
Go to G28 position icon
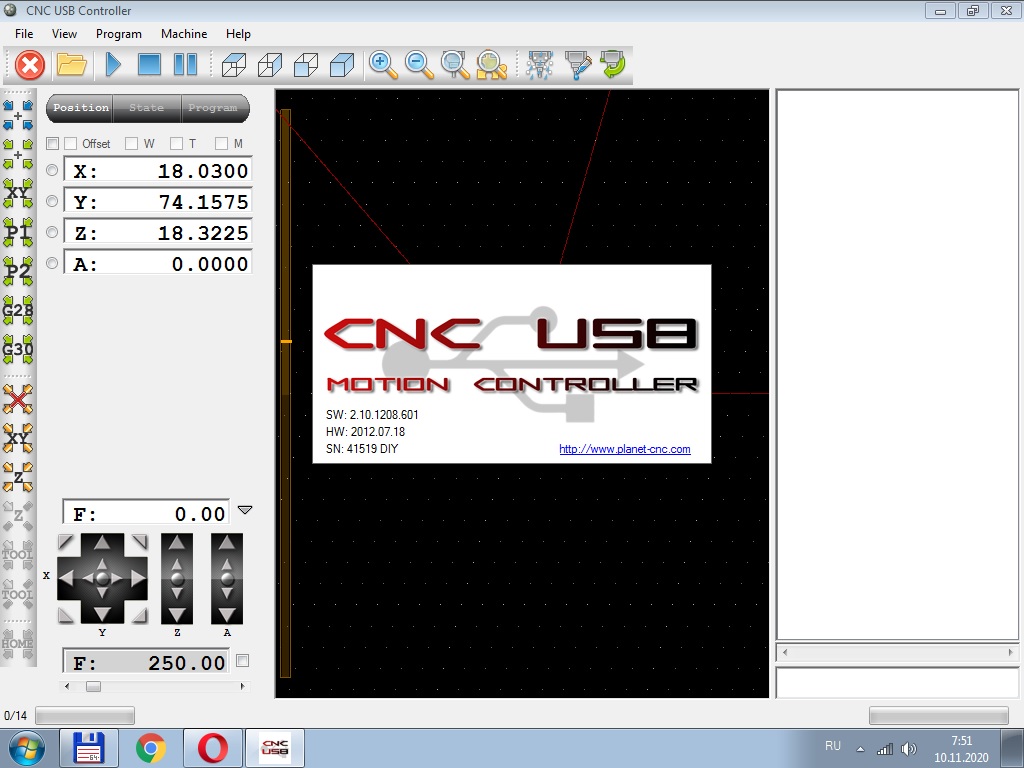point(18,311)
